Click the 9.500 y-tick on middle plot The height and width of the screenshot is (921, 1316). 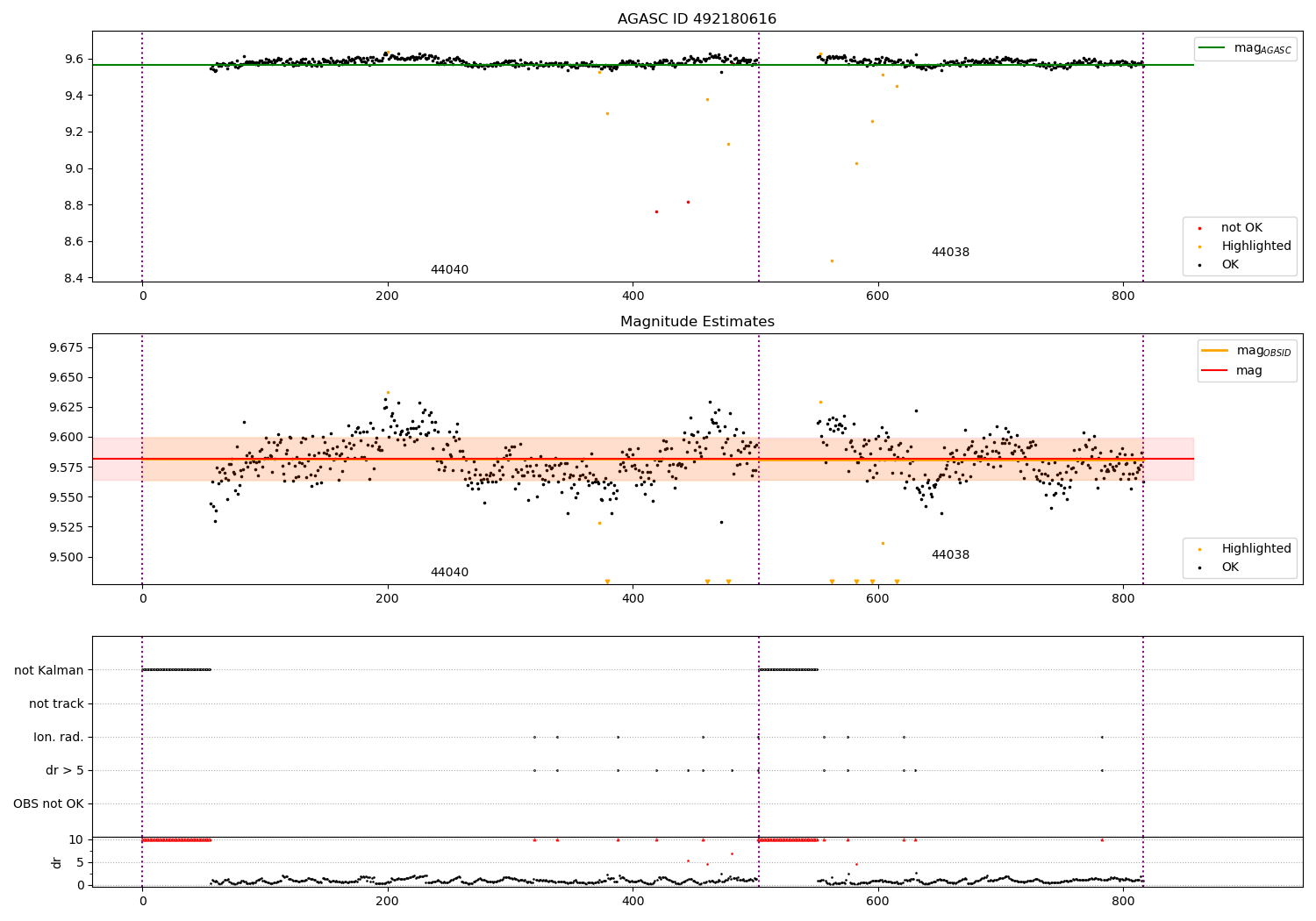67,557
